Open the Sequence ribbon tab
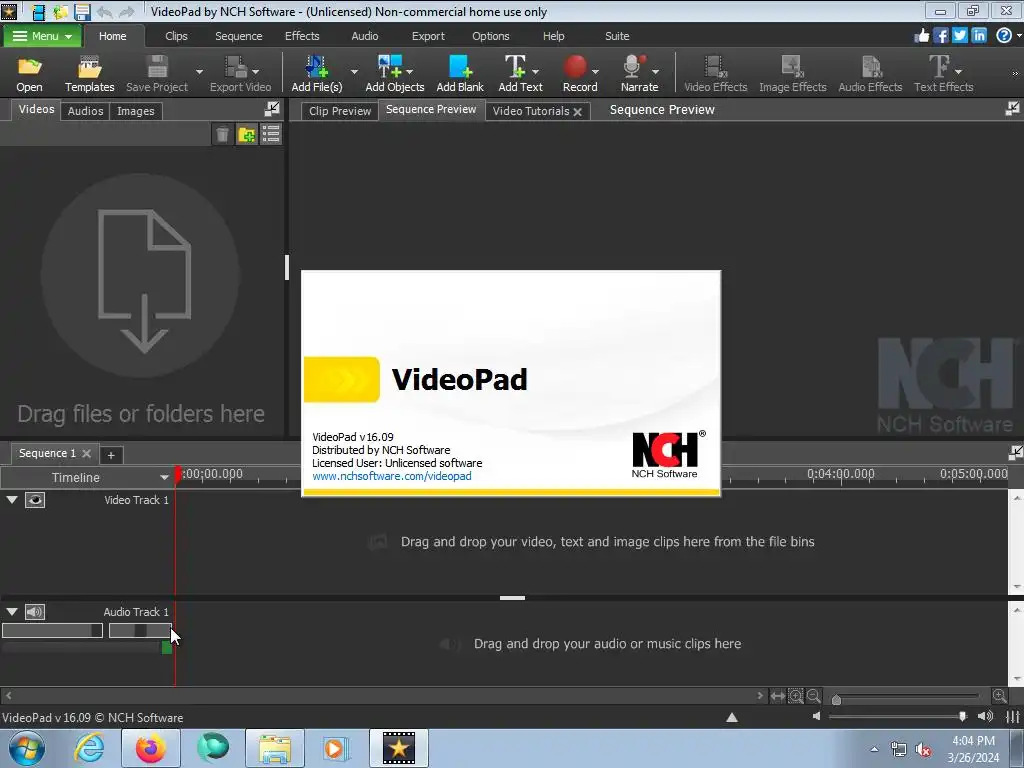 pyautogui.click(x=238, y=36)
